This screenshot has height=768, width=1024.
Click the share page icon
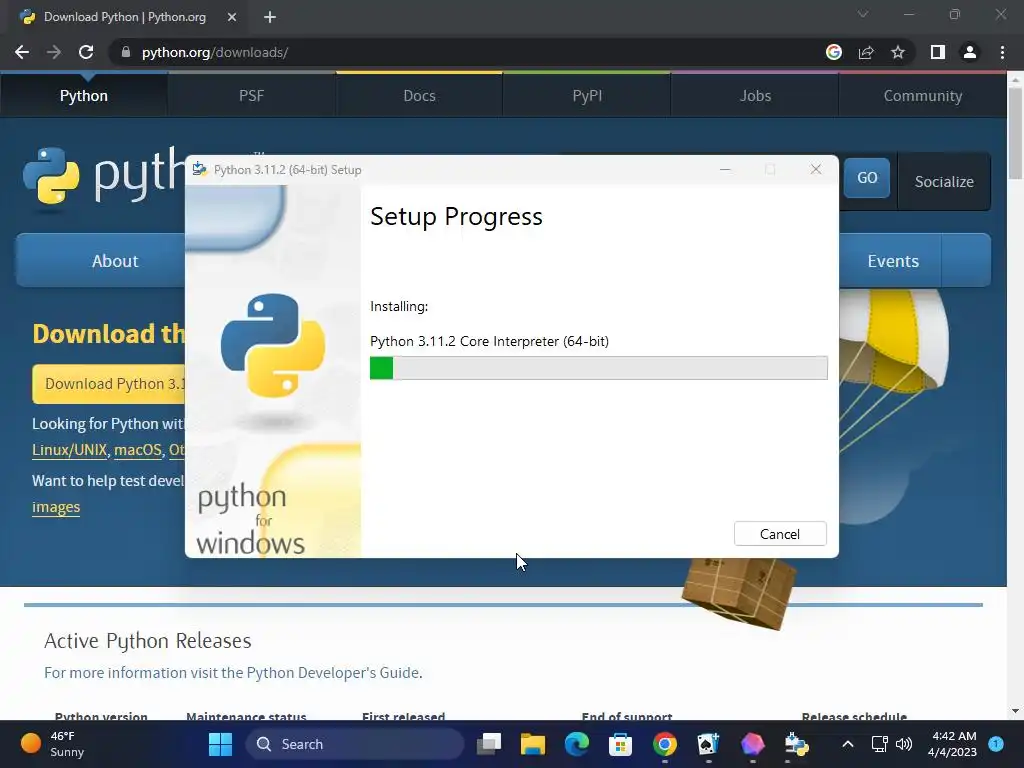click(x=866, y=52)
